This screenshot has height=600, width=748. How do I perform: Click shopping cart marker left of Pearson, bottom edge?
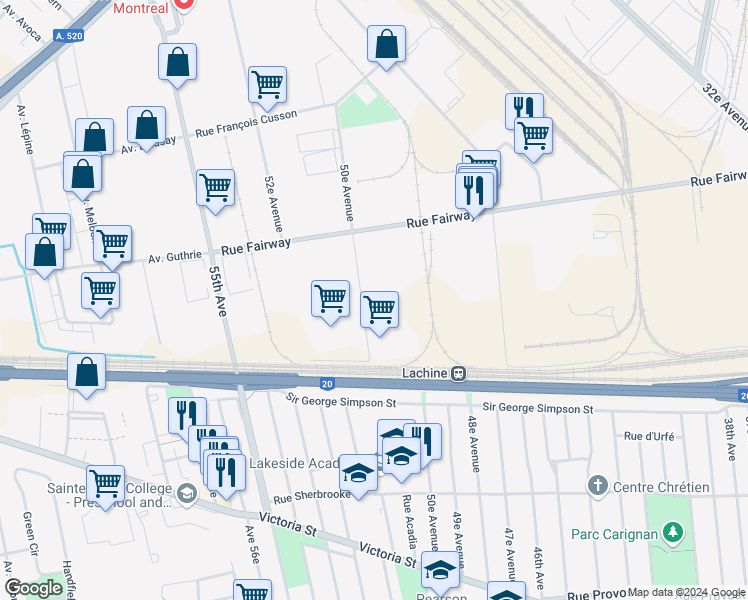[x=253, y=590]
